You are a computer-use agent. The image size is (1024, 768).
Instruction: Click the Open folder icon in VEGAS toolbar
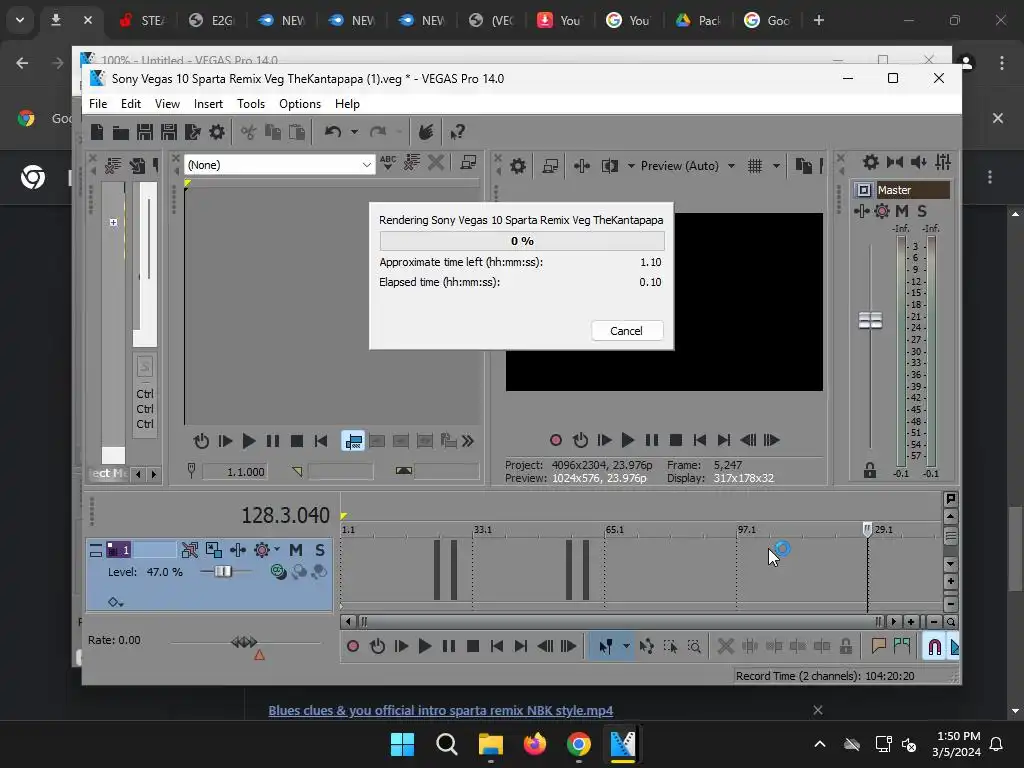coord(121,132)
